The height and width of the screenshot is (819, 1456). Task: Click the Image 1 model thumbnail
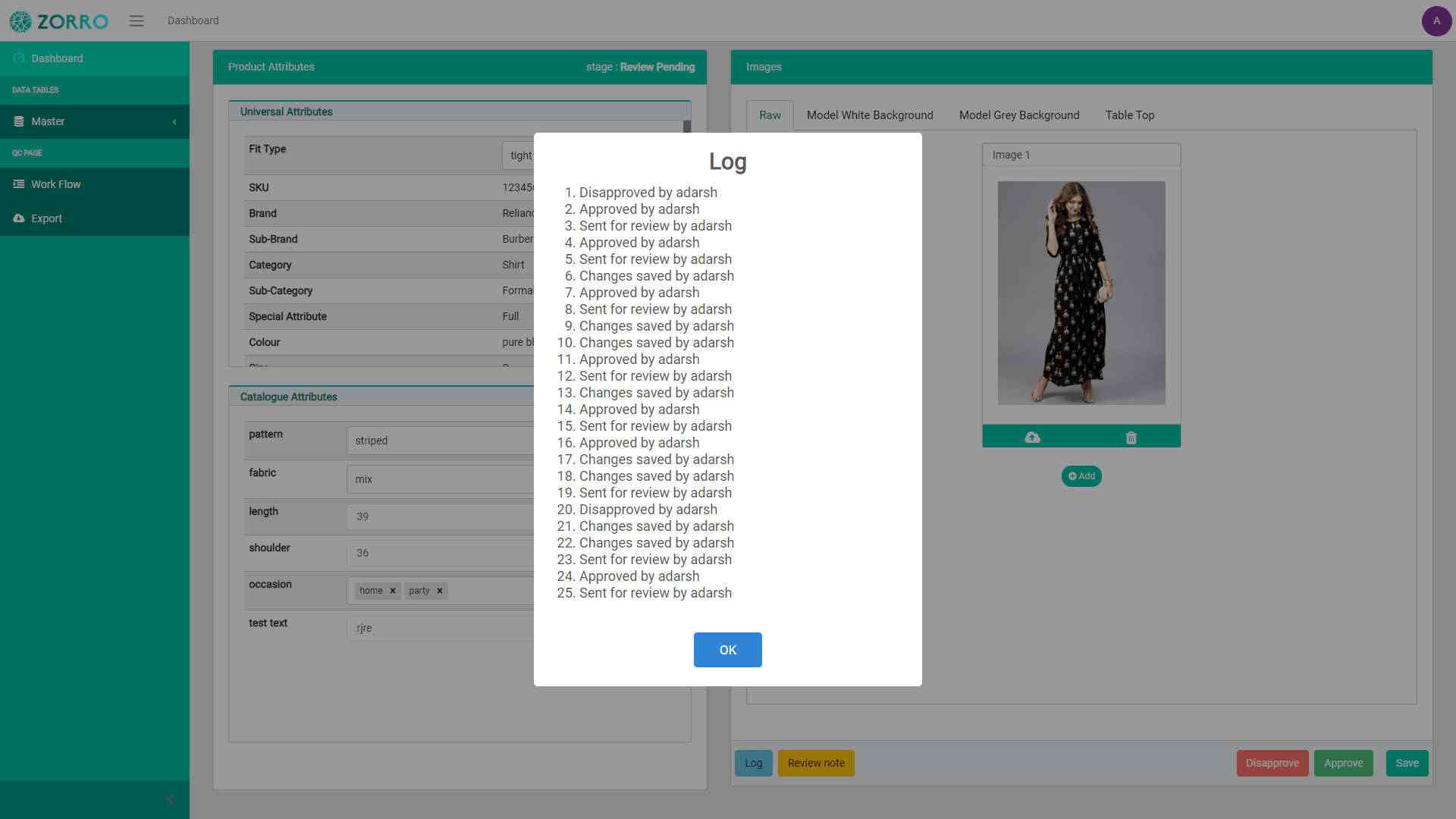[1081, 293]
